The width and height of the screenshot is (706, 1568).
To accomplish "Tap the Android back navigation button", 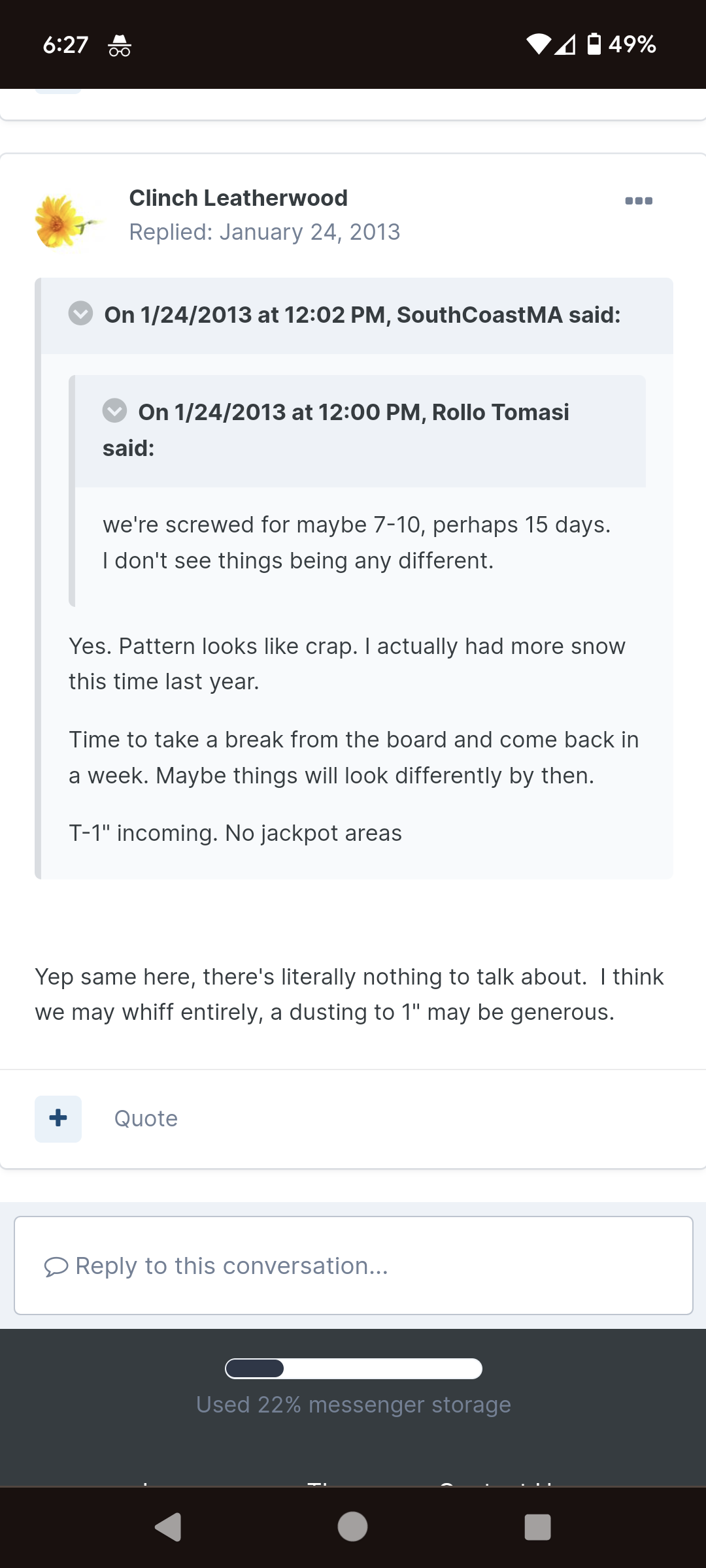I will 168,1527.
